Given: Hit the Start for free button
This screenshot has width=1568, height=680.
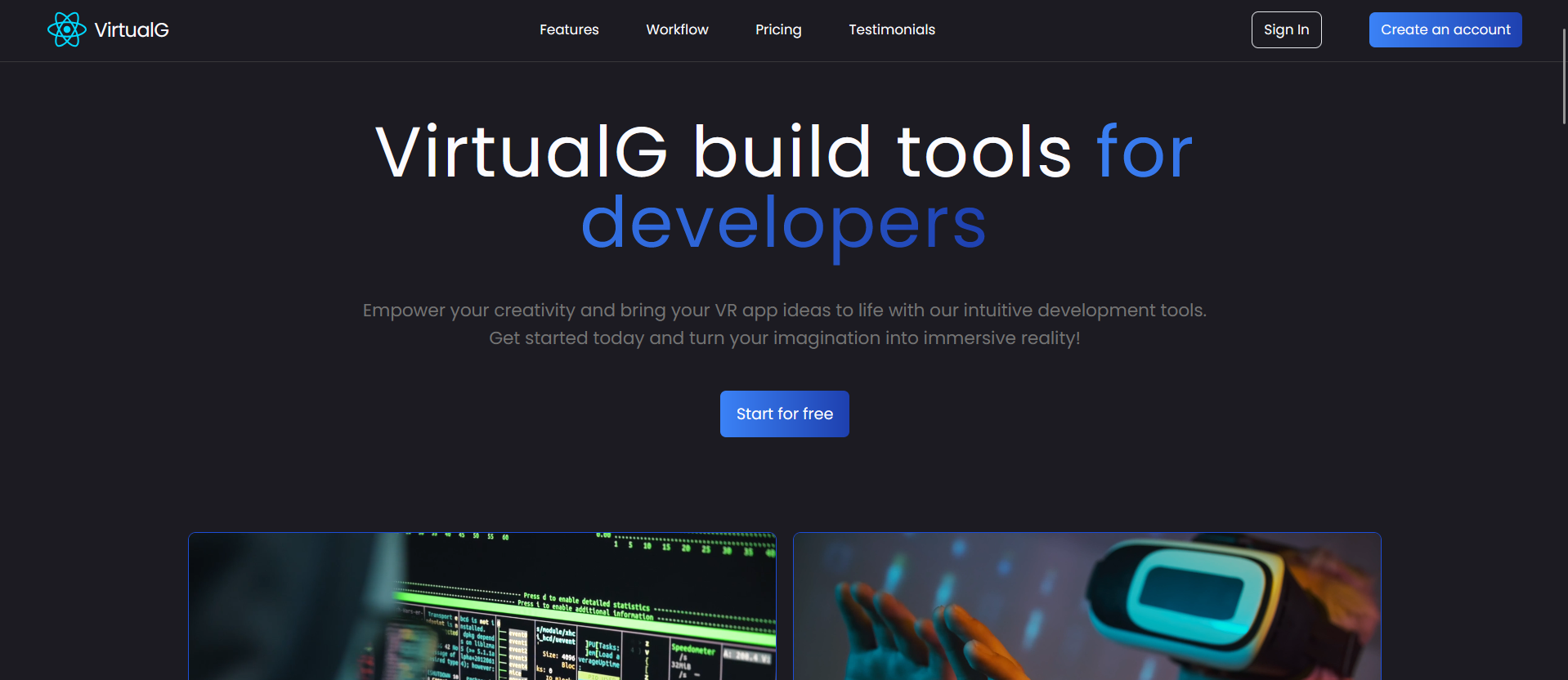Looking at the screenshot, I should [x=784, y=414].
